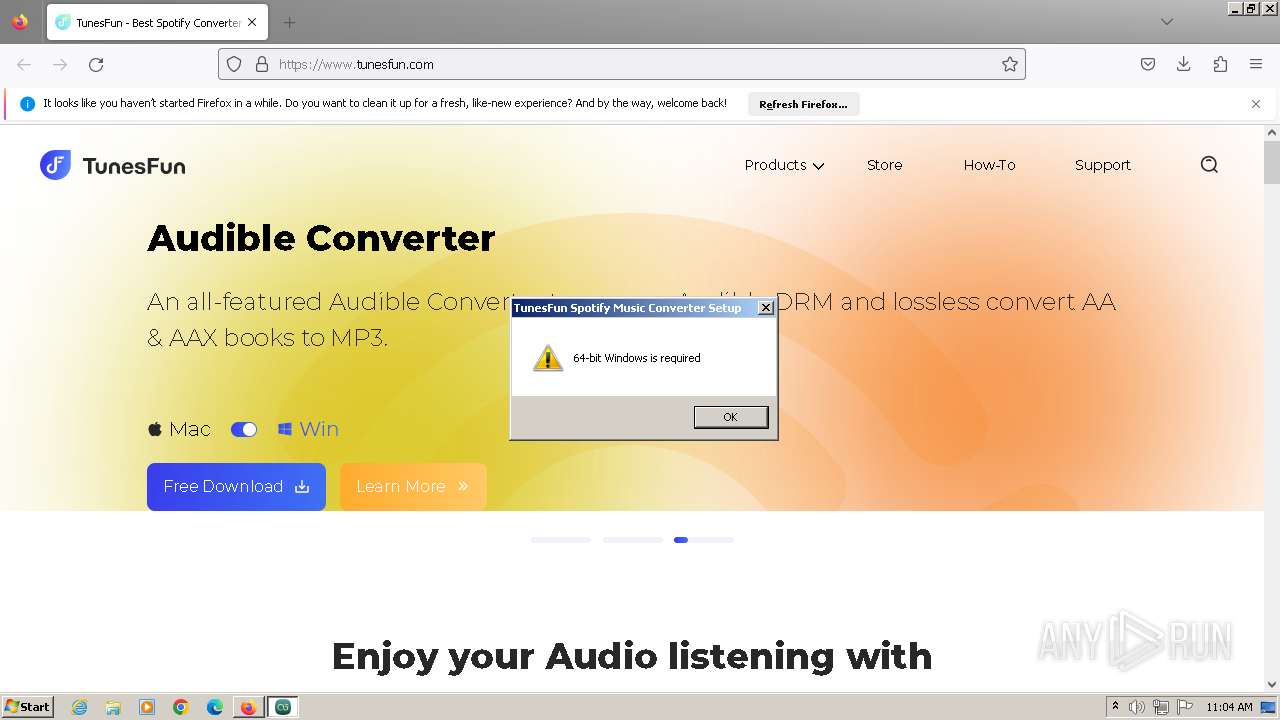1280x720 pixels.
Task: Open the Firefox downloads icon
Action: [x=1184, y=64]
